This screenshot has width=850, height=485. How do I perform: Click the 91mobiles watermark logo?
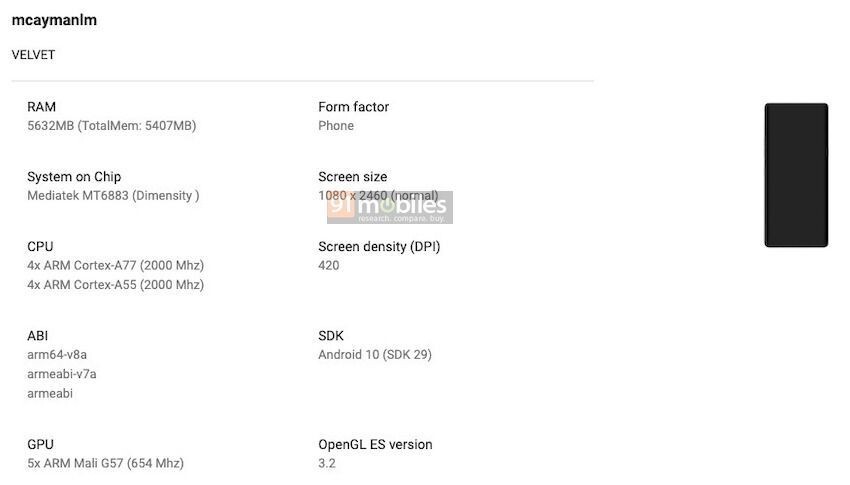pos(390,208)
